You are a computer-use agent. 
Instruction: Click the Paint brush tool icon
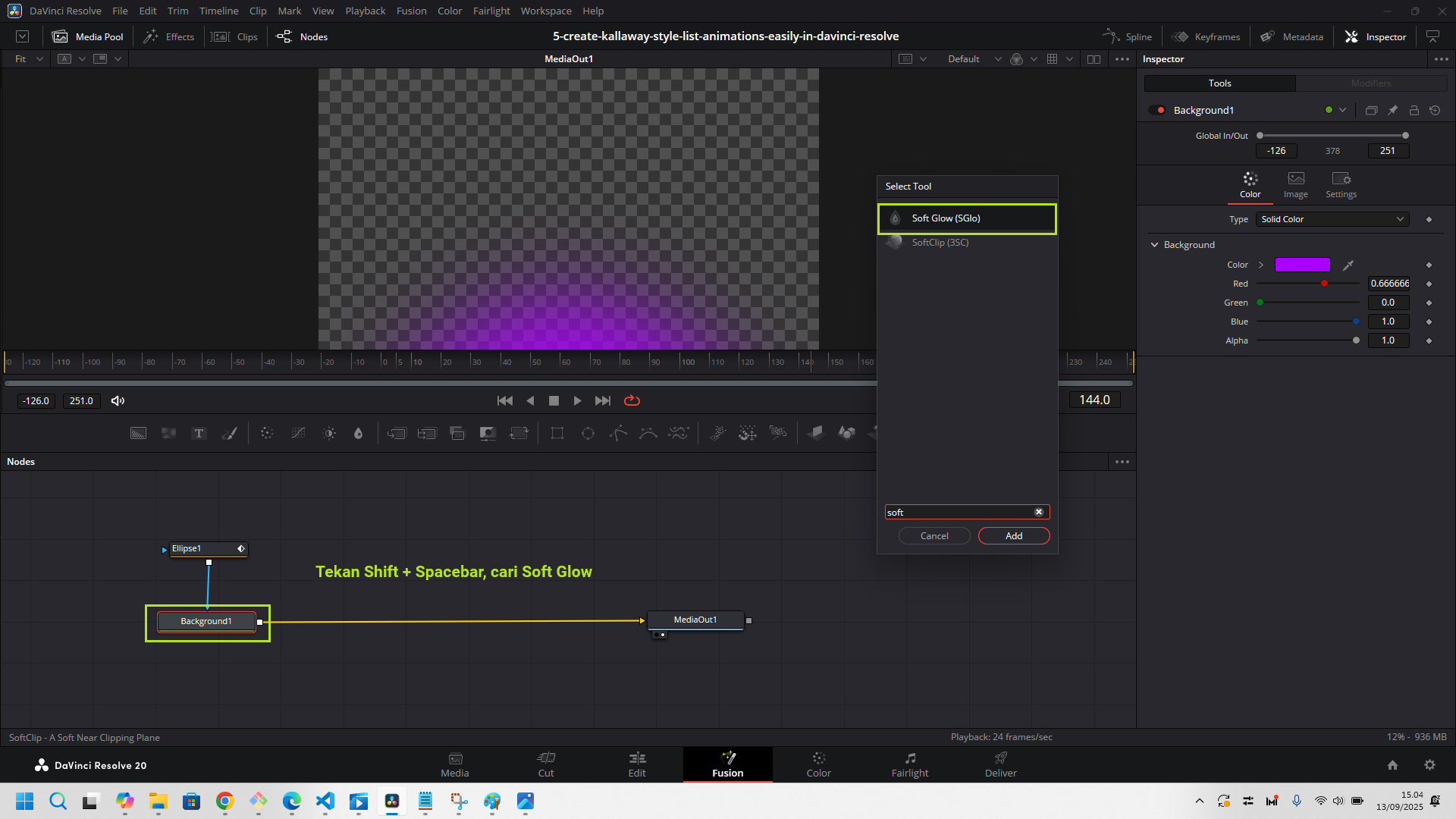coord(229,433)
